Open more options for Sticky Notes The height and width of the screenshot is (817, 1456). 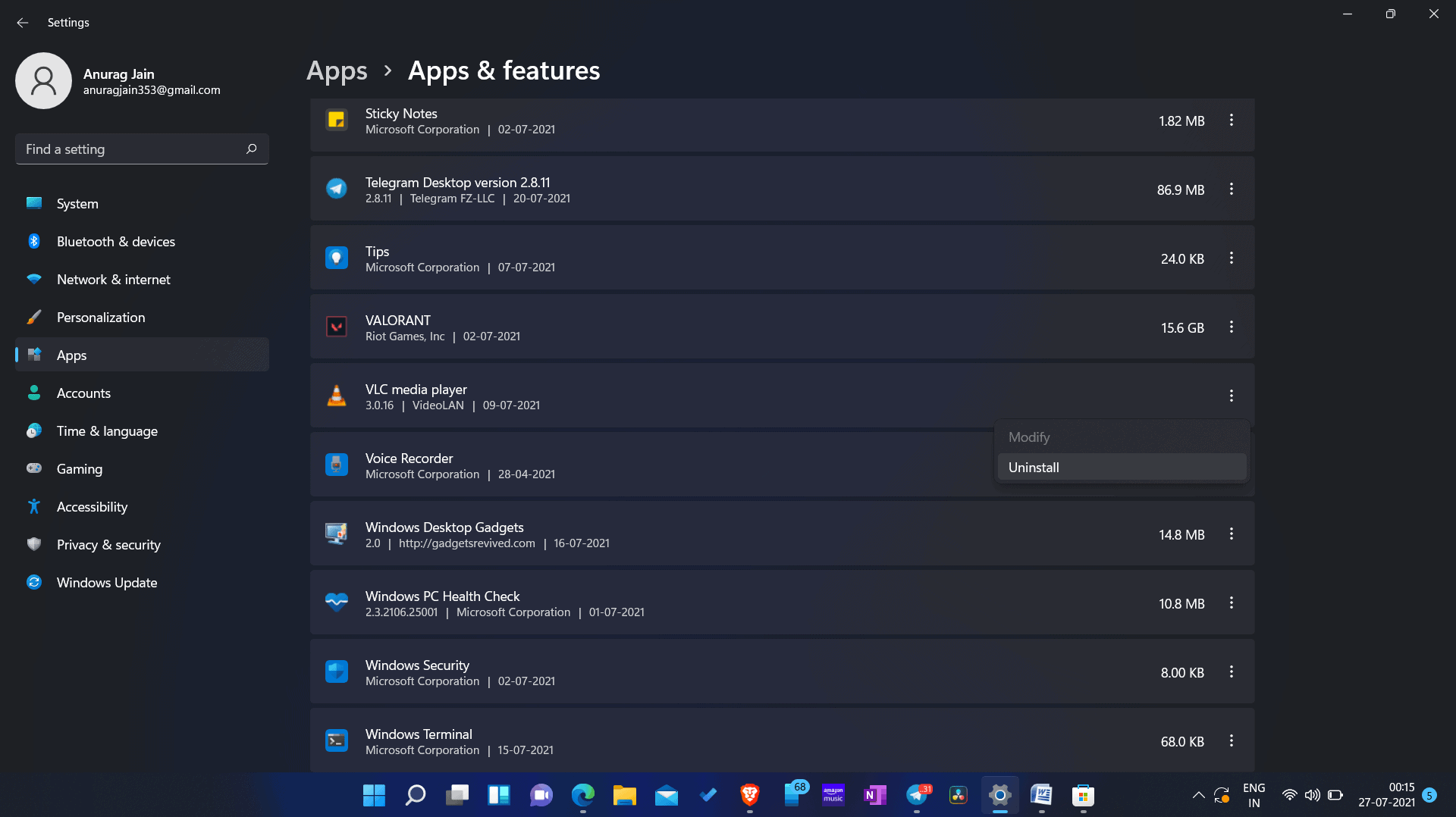1231,121
